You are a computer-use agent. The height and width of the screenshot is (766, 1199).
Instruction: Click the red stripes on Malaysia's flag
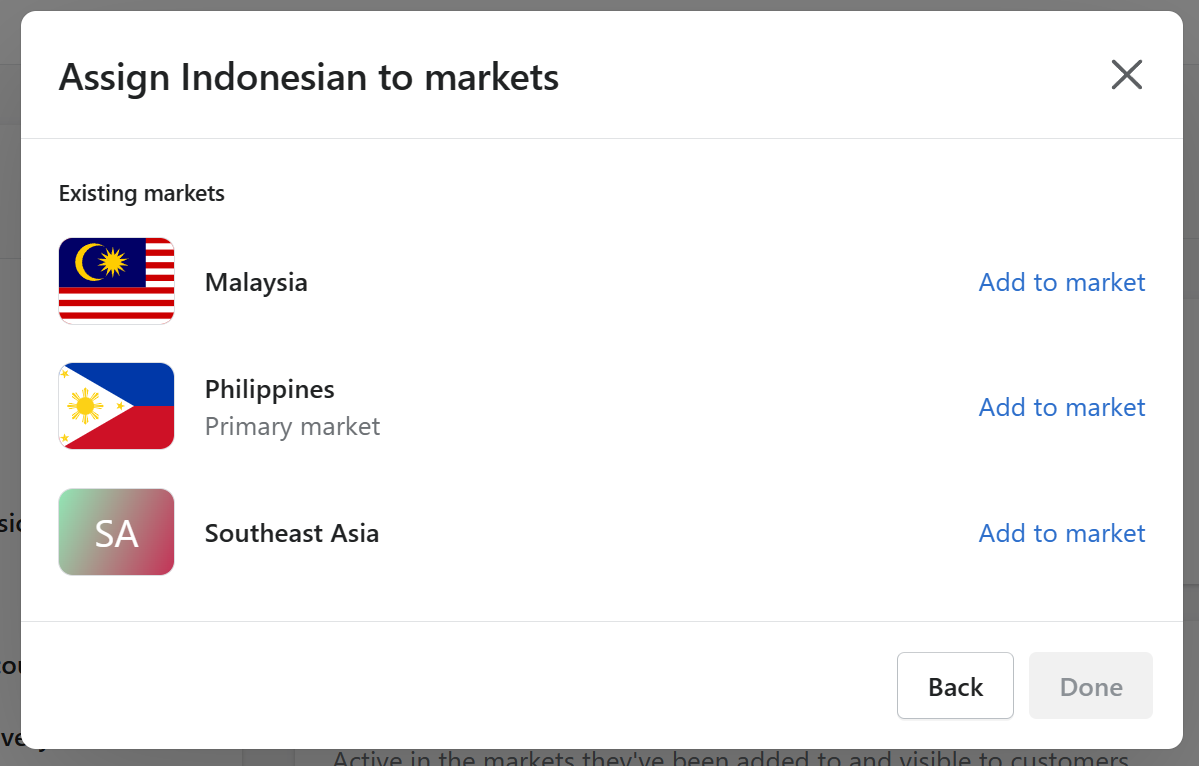(116, 305)
